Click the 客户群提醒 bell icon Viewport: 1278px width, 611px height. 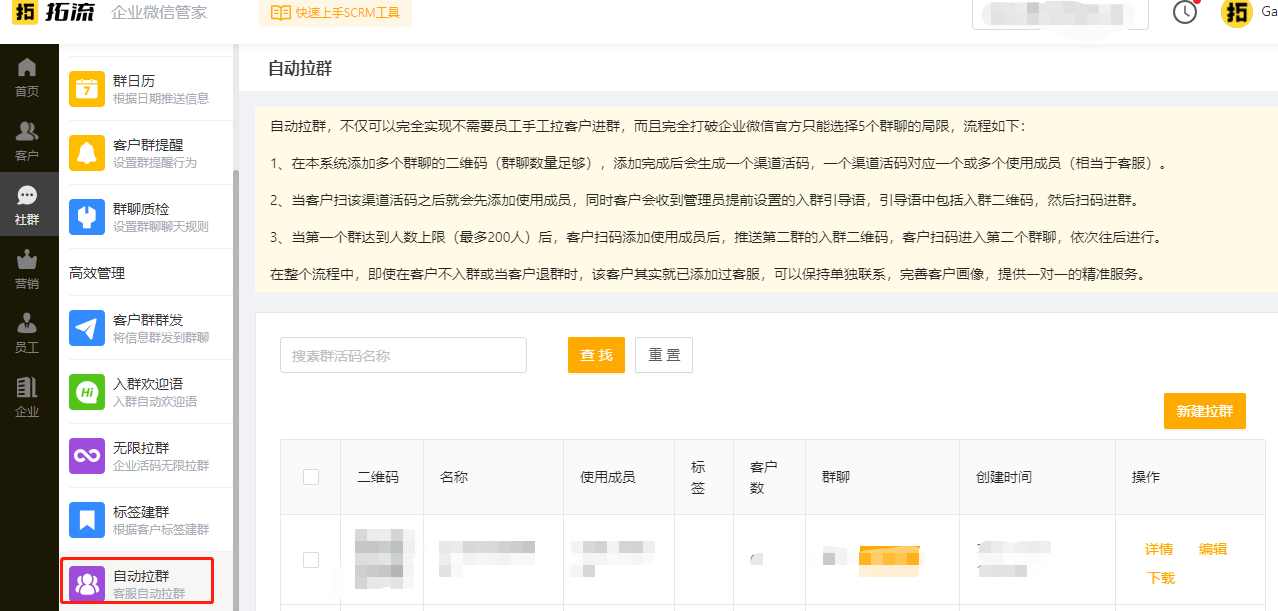click(x=87, y=153)
